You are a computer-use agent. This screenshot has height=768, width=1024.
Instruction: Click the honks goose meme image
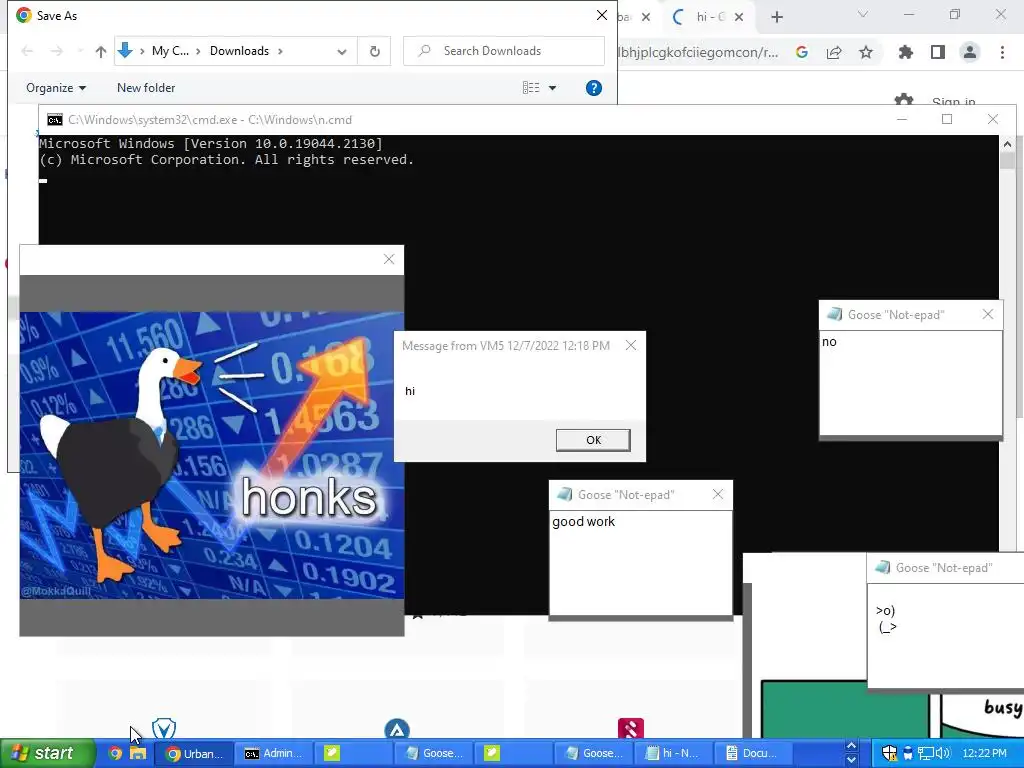(212, 455)
